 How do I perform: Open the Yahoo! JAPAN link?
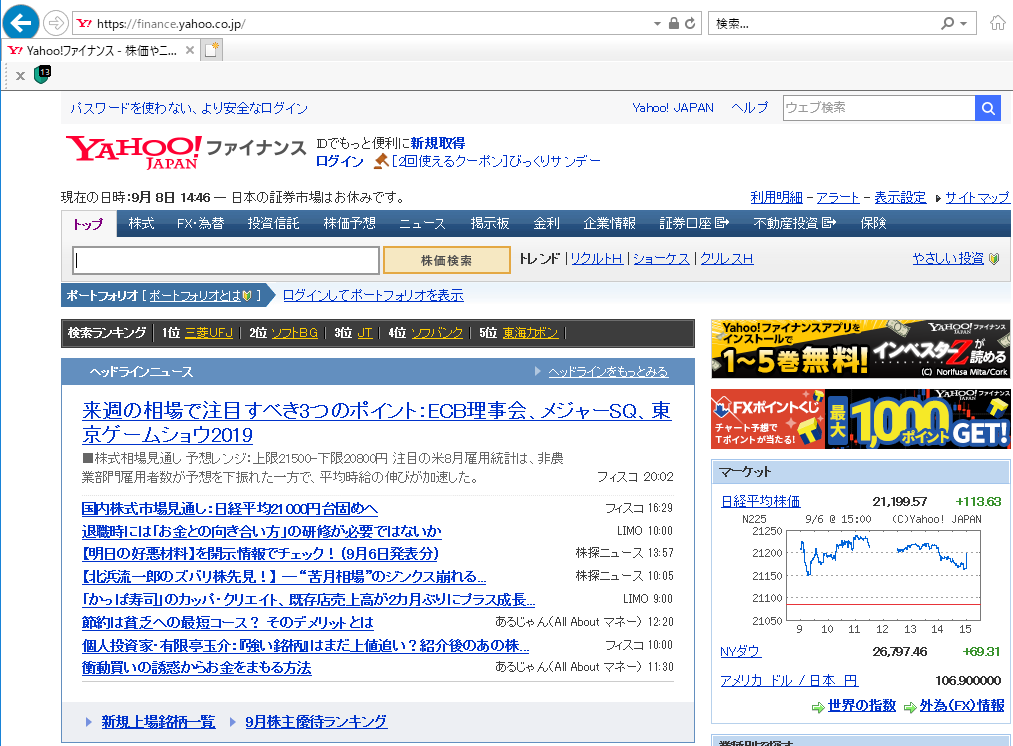tap(673, 108)
